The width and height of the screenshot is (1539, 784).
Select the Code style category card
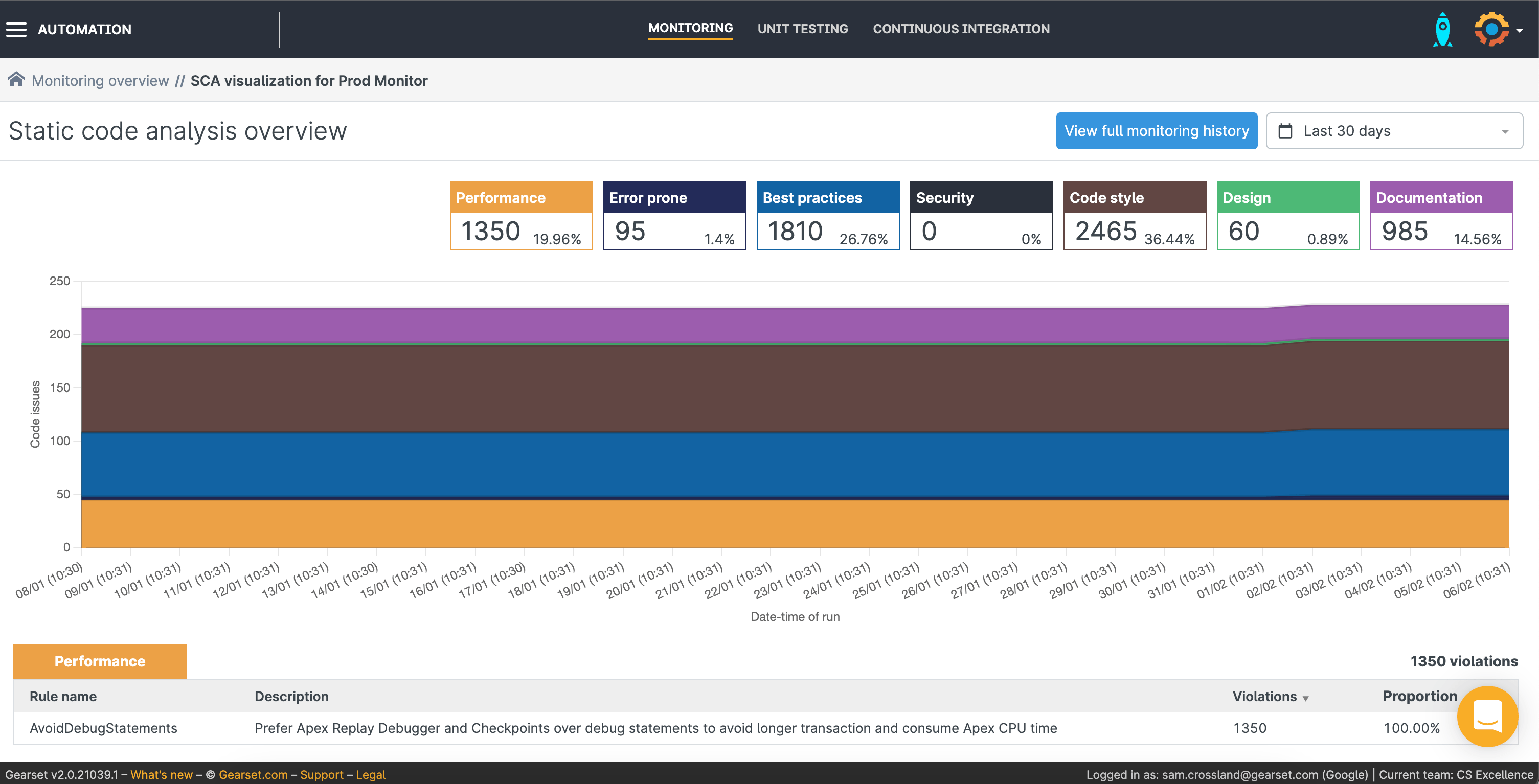point(1134,216)
